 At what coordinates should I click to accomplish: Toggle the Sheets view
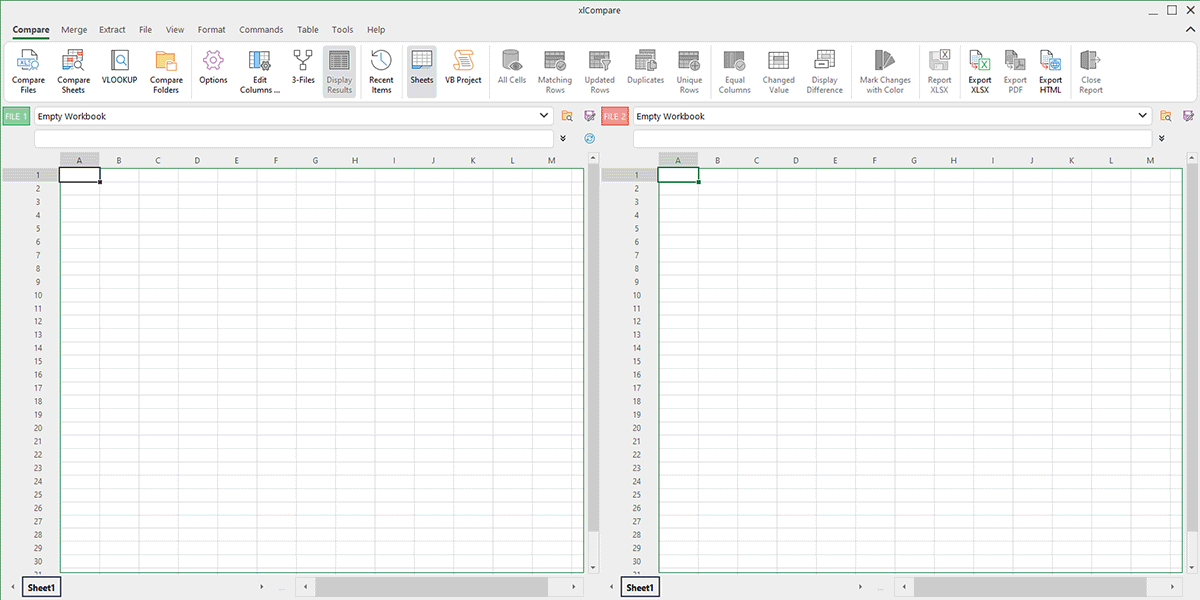coord(421,70)
